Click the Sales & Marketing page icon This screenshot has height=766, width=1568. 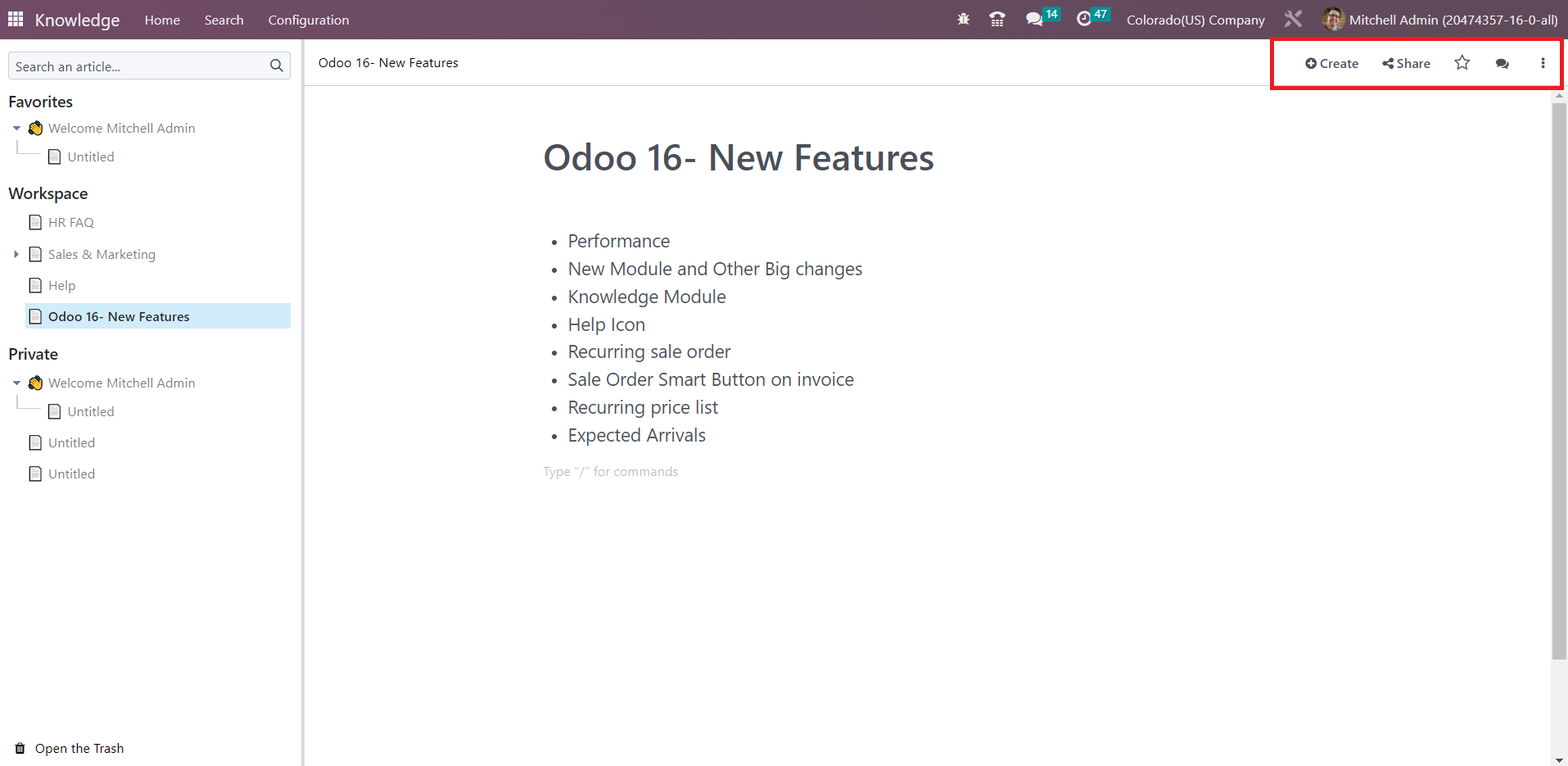(35, 254)
